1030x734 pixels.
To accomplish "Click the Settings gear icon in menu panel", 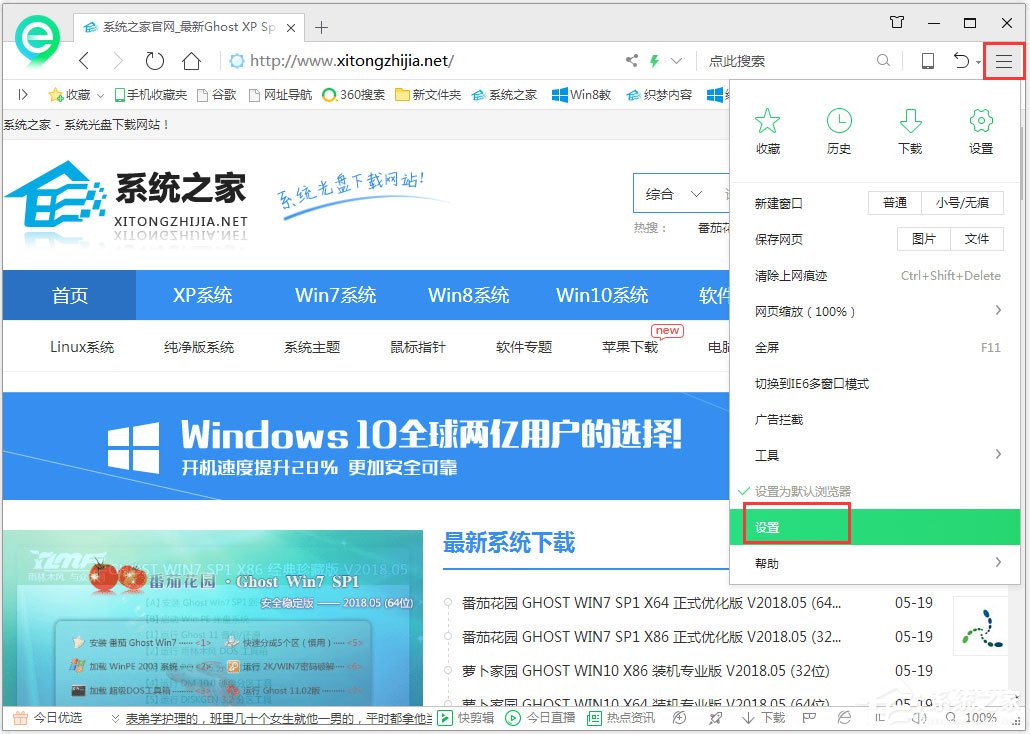I will coord(980,130).
